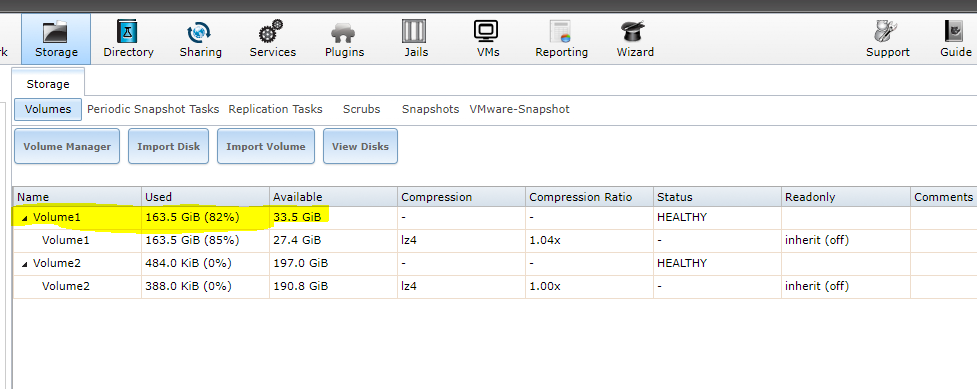
Task: Collapse the Volume2 tree arrow
Action: (25, 264)
